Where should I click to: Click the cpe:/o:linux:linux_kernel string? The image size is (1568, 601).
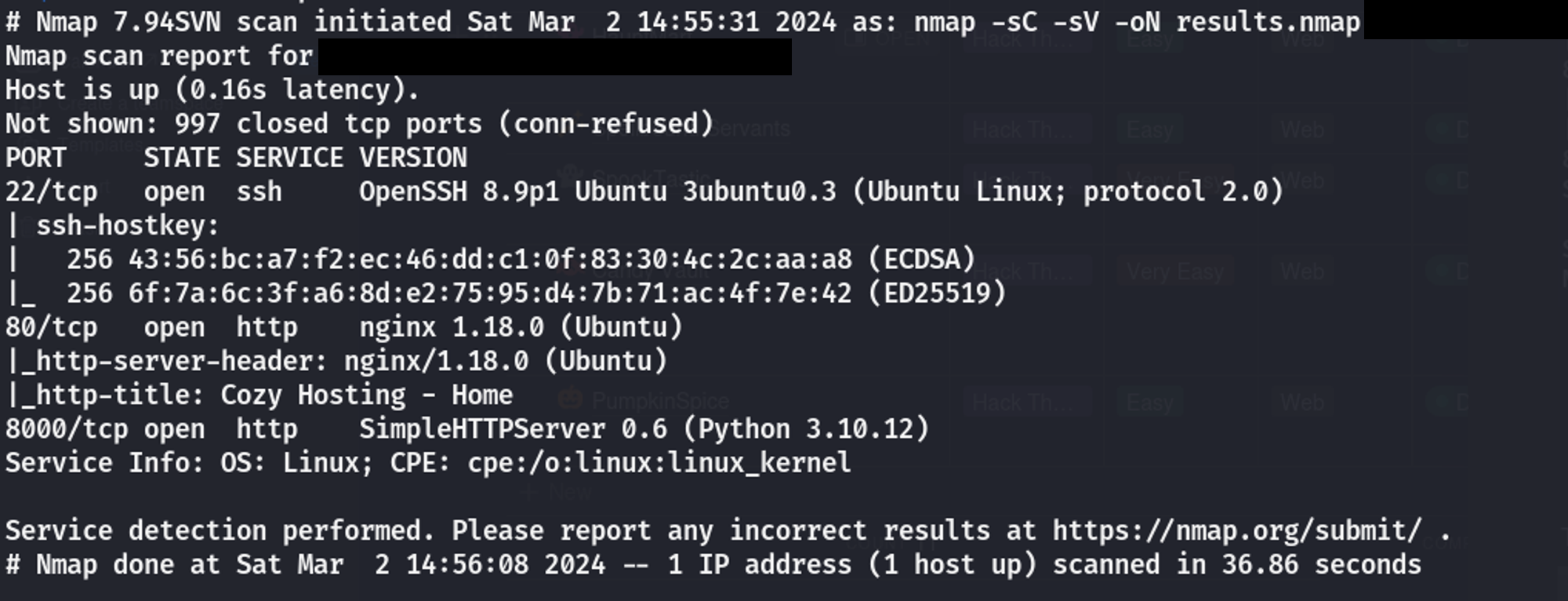[659, 463]
